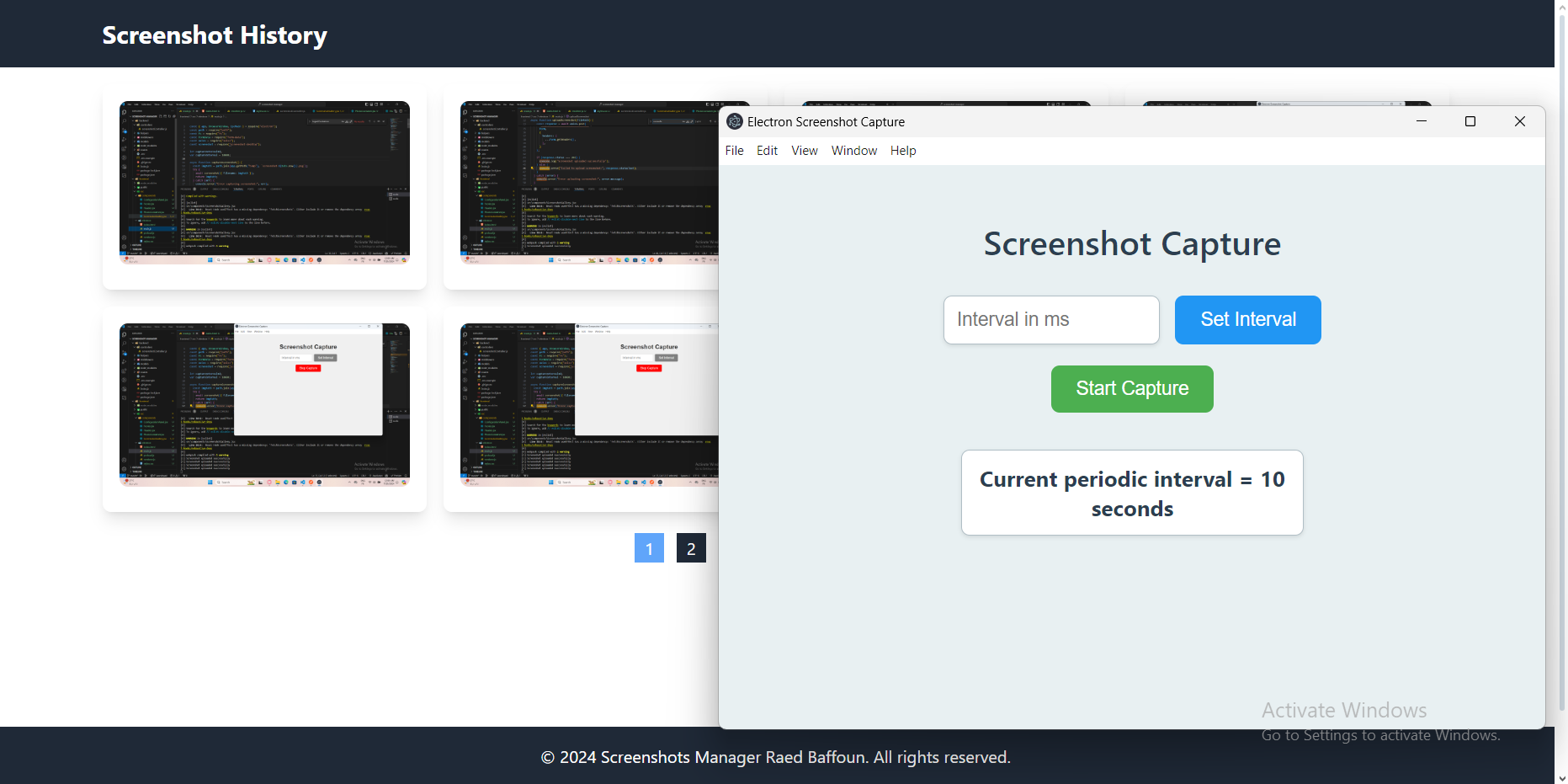Open the Window menu

(854, 151)
